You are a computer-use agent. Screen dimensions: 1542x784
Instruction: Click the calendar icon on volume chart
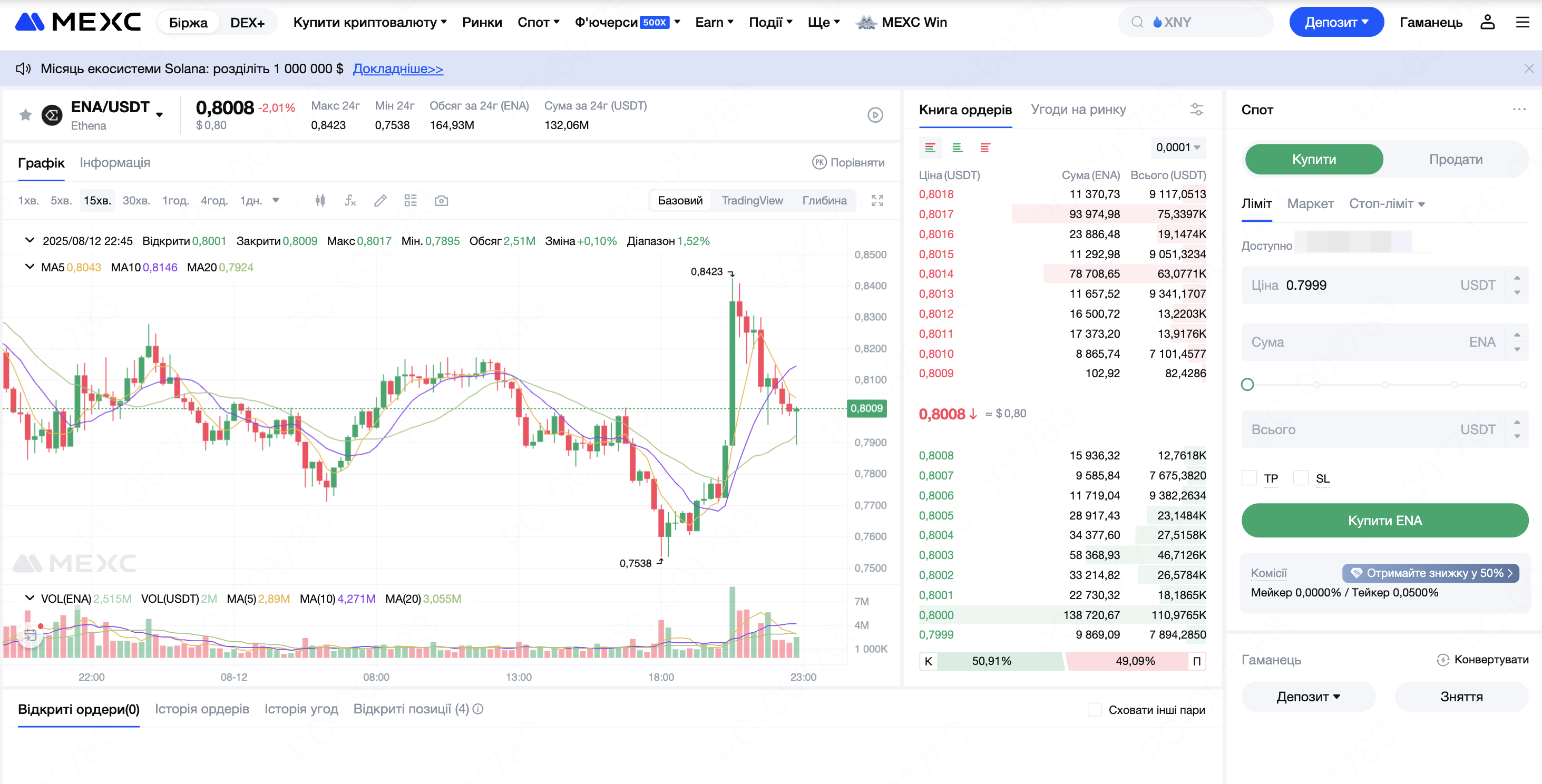[x=30, y=635]
